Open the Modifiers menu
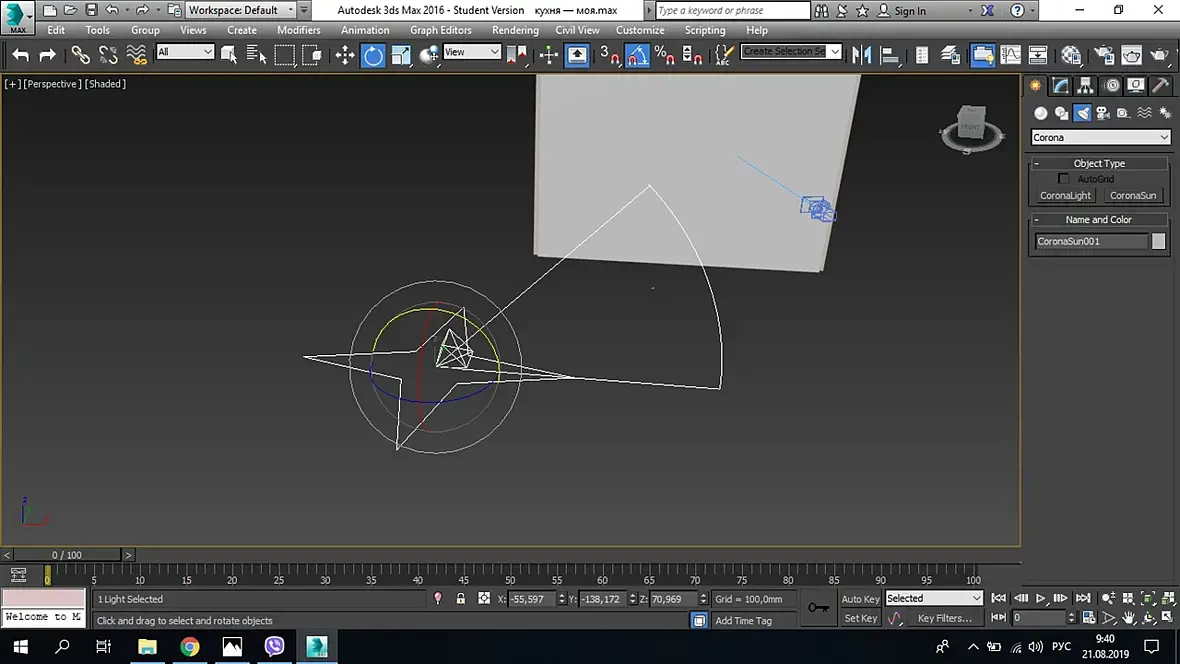The width and height of the screenshot is (1180, 664). coord(298,30)
